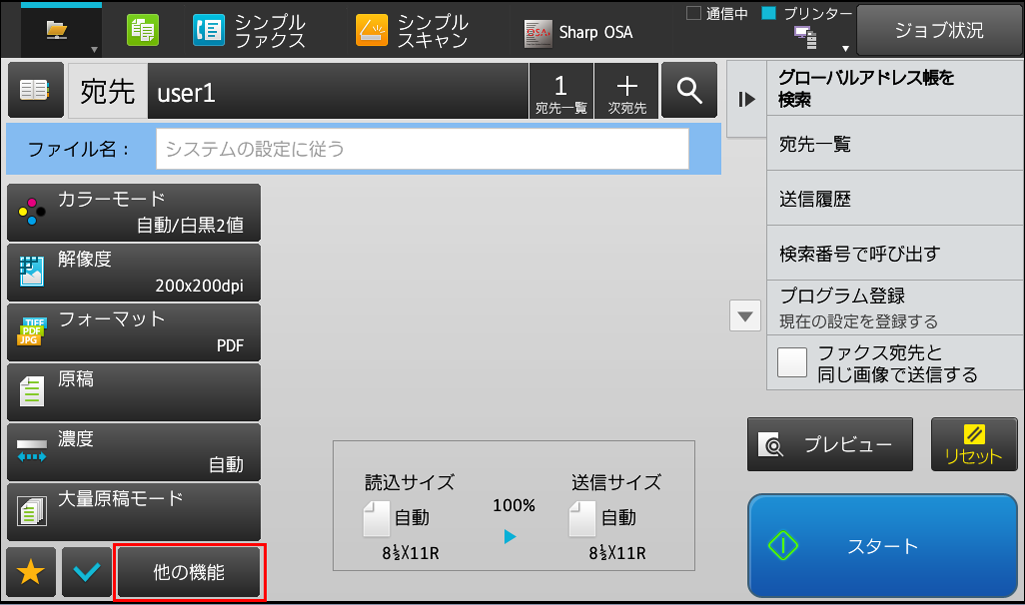Switch to シンプルスキャン mode
1025x605 pixels.
412,31
